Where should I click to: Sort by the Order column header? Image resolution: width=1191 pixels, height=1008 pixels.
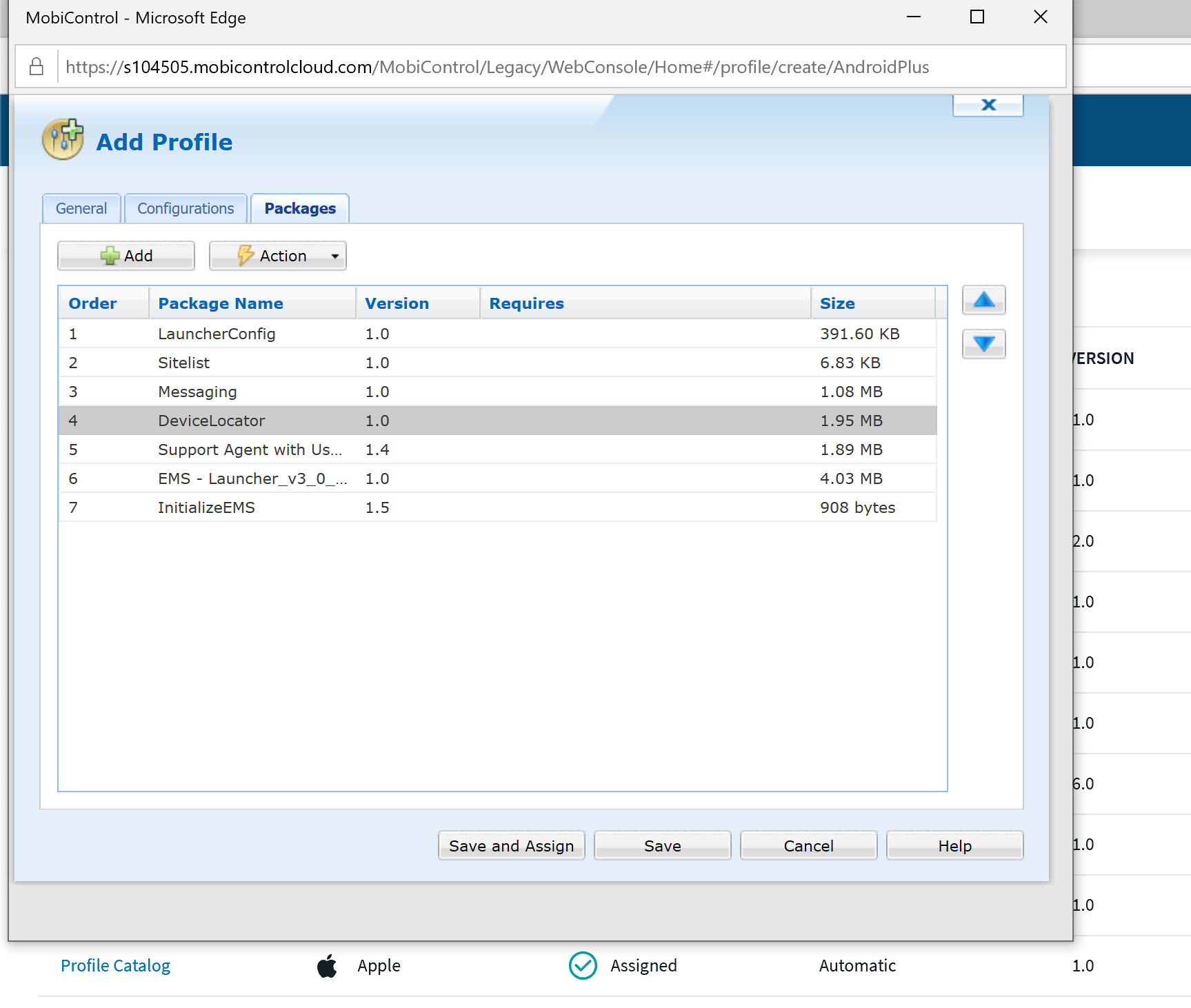tap(104, 303)
